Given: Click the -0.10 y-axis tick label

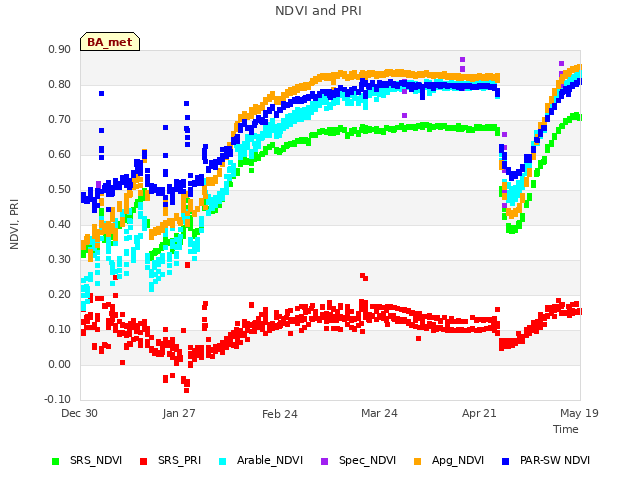Looking at the screenshot, I should tap(58, 399).
